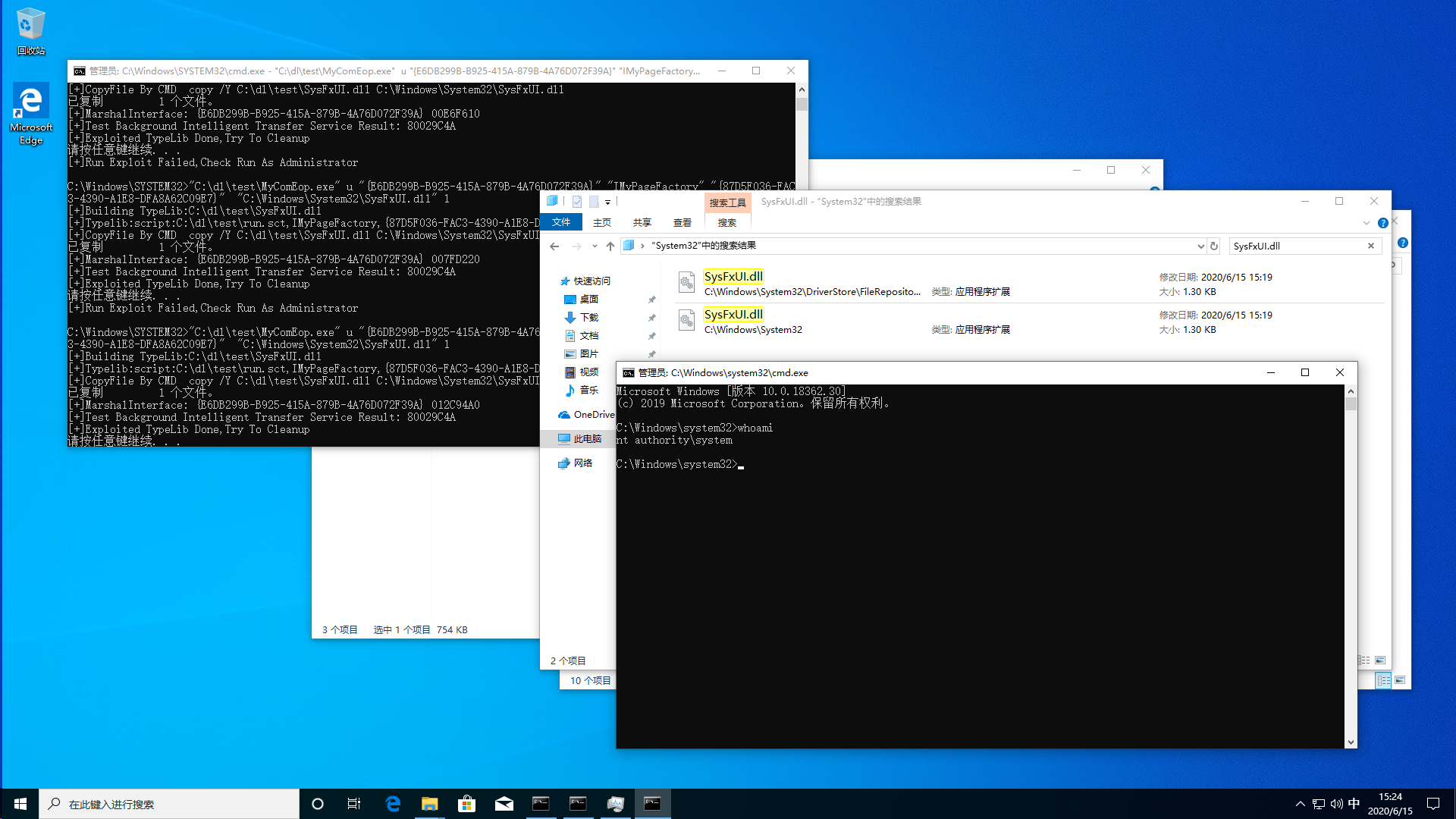1456x819 pixels.
Task: Open 文档 in the navigation pane
Action: point(589,335)
